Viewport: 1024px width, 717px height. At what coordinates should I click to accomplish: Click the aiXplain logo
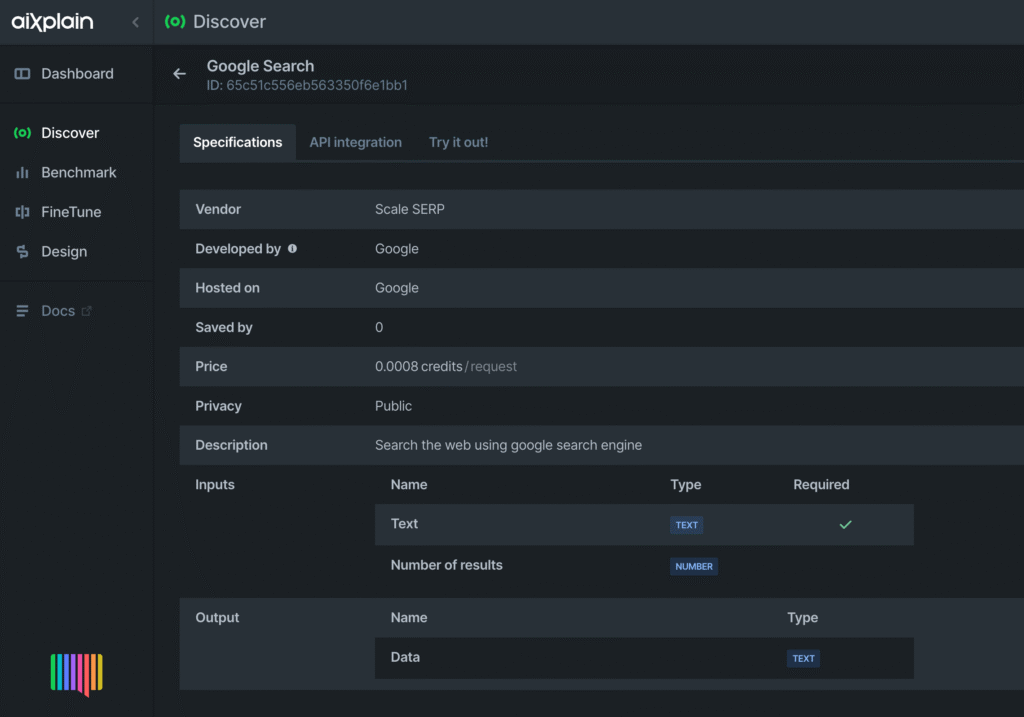[52, 22]
